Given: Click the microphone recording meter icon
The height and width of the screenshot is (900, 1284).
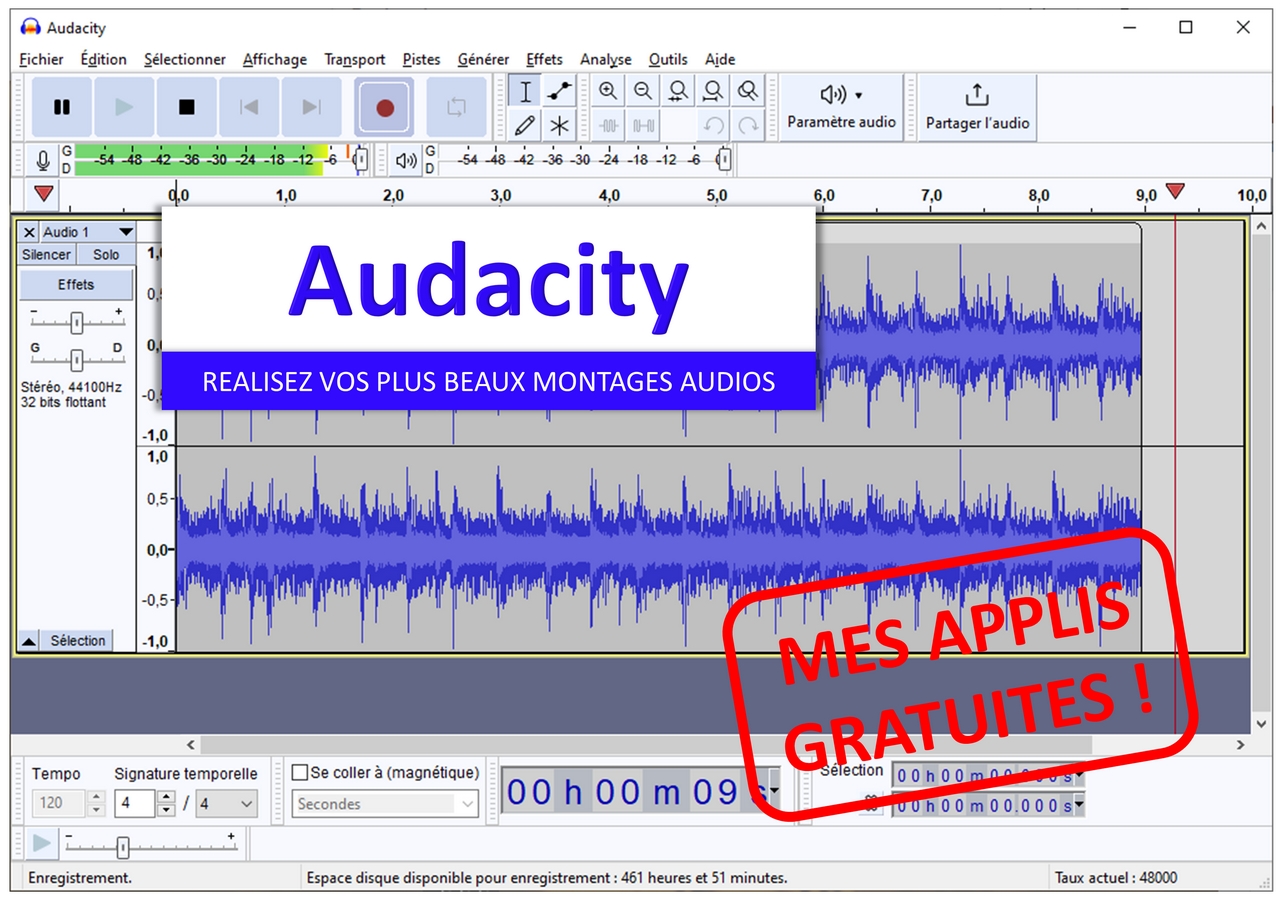Looking at the screenshot, I should click(43, 160).
